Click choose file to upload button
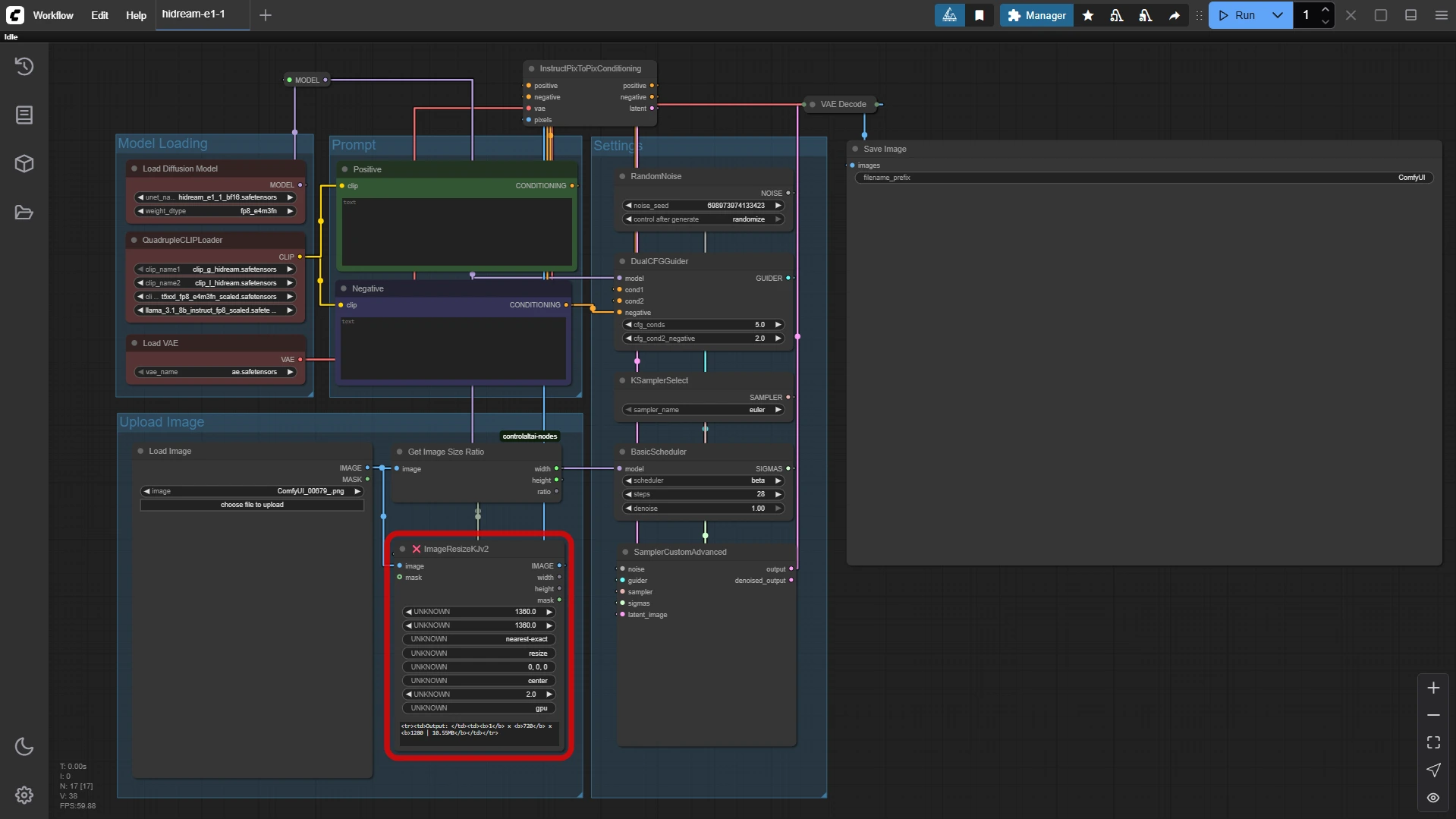Image resolution: width=1456 pixels, height=819 pixels. [x=252, y=505]
